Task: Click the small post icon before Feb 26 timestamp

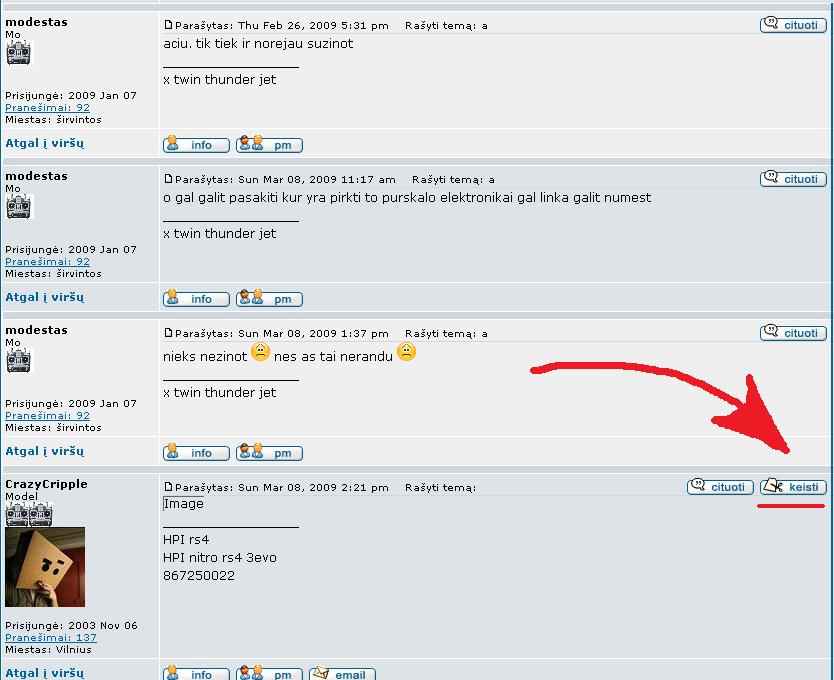Action: tap(168, 25)
